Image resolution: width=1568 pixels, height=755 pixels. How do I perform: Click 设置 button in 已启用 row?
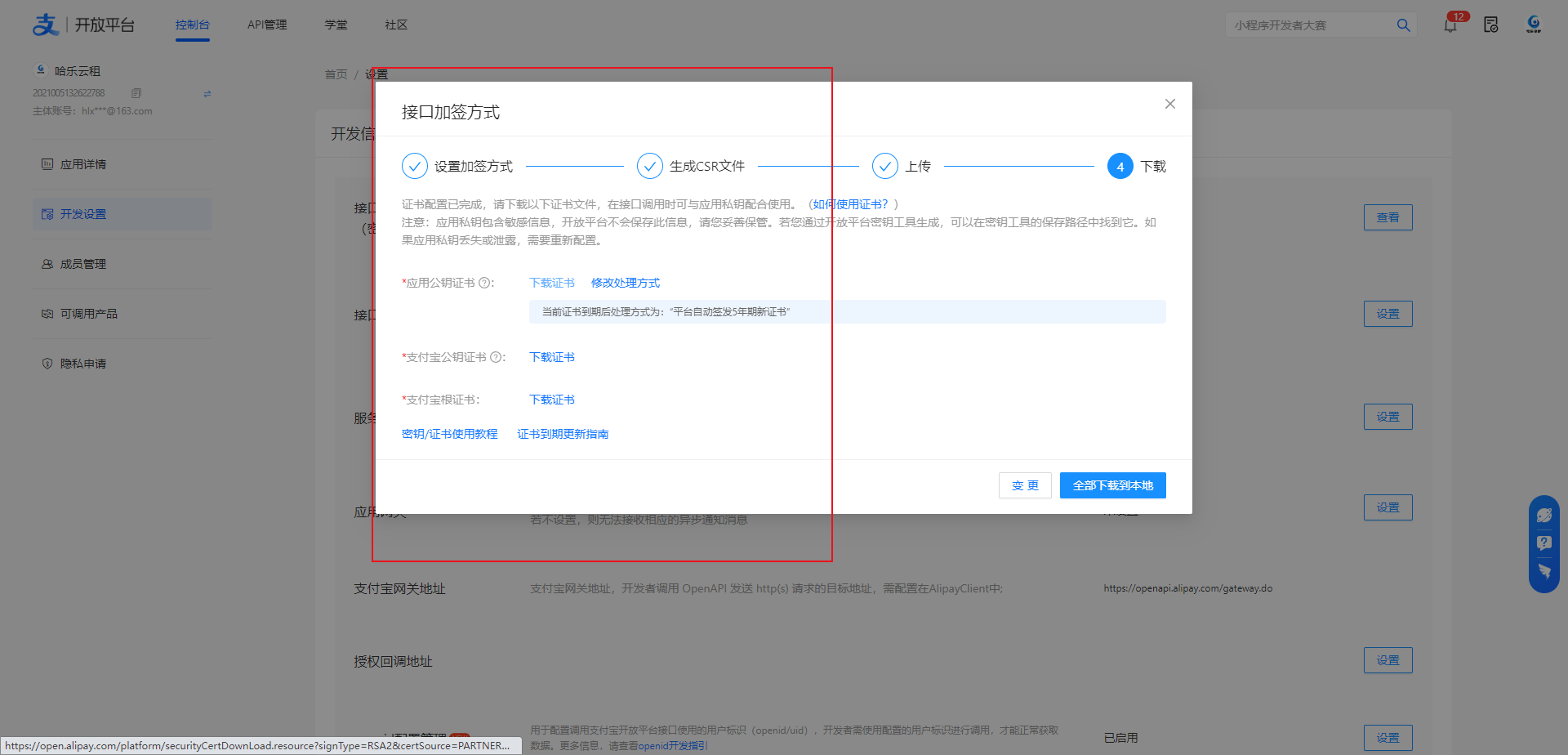[1388, 738]
